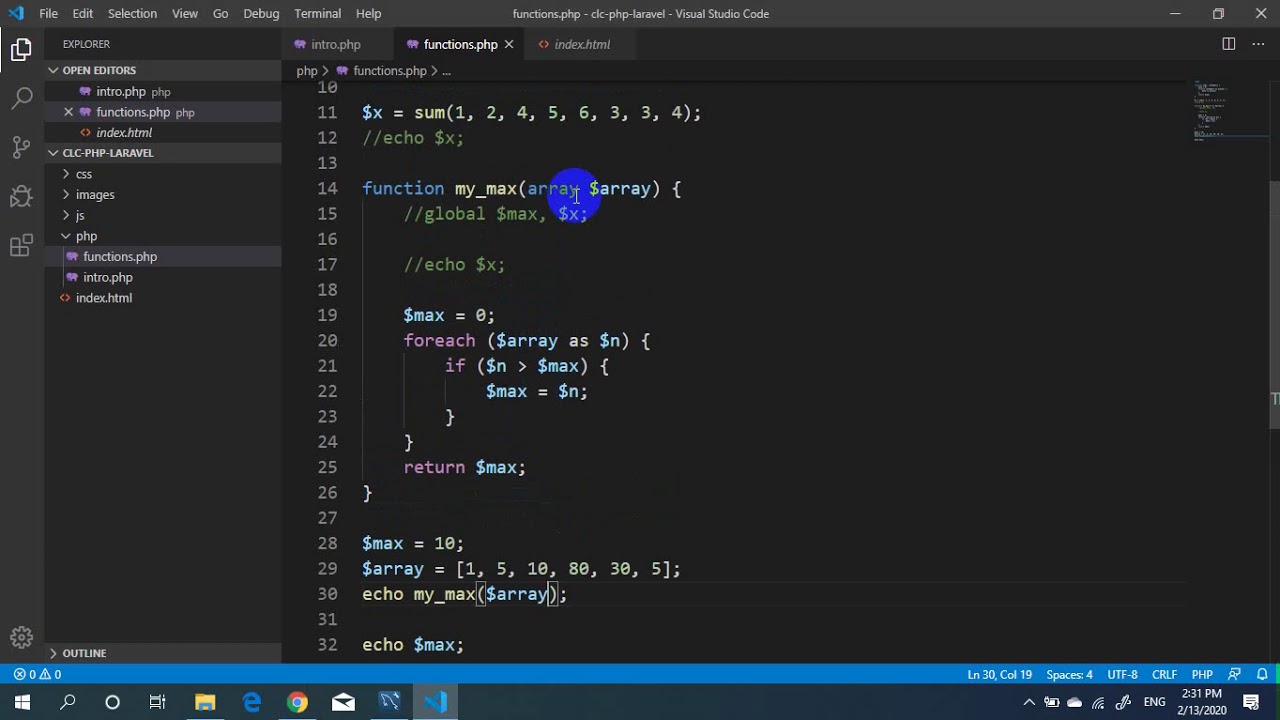The image size is (1280, 720).
Task: Open the Windows Start menu
Action: tap(22, 702)
